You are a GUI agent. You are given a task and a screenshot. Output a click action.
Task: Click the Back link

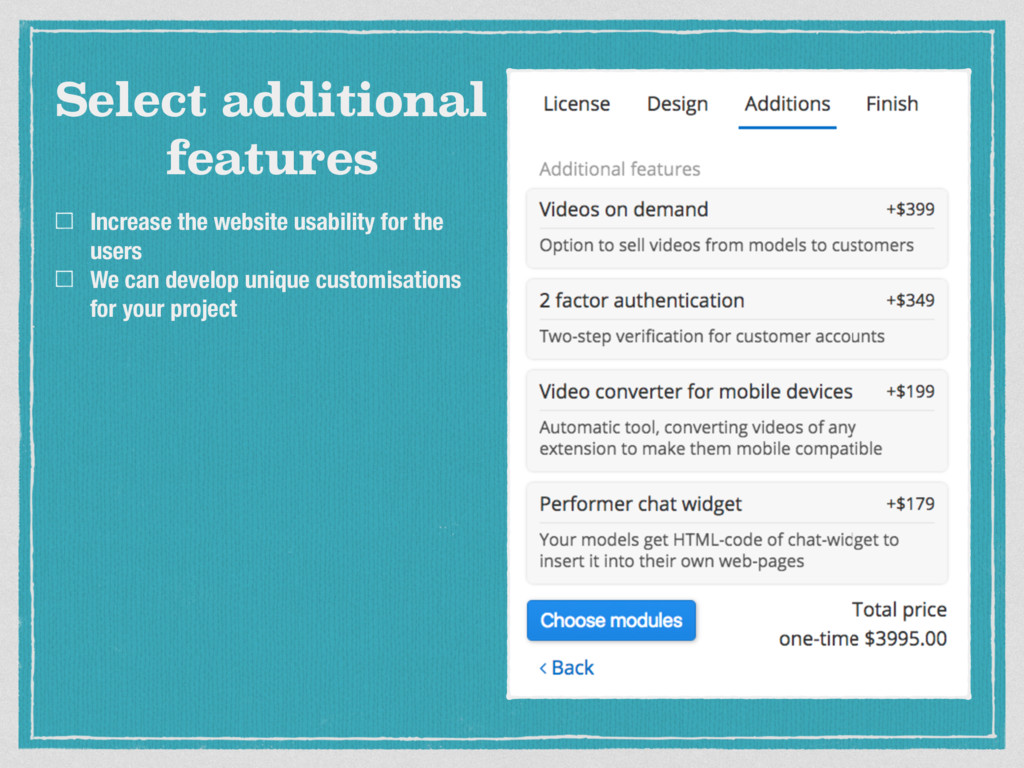point(567,668)
